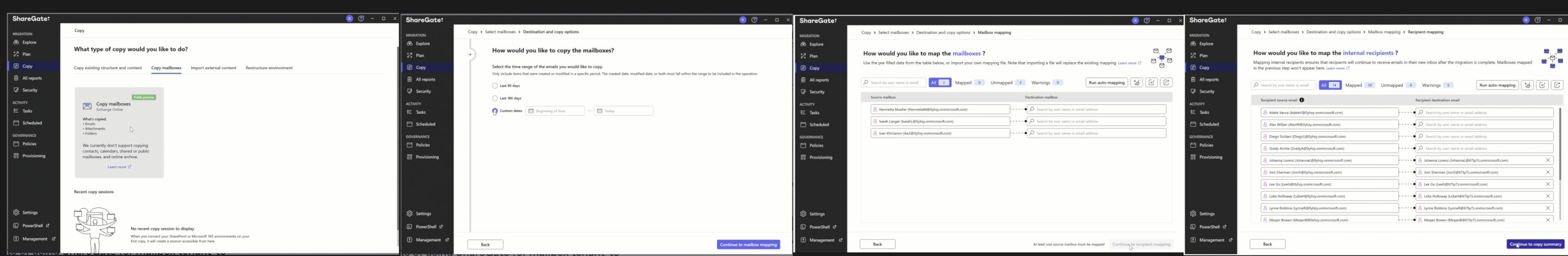Click Learn more link on Copy mailboxes card
This screenshot has width=1568, height=256.
pos(119,167)
